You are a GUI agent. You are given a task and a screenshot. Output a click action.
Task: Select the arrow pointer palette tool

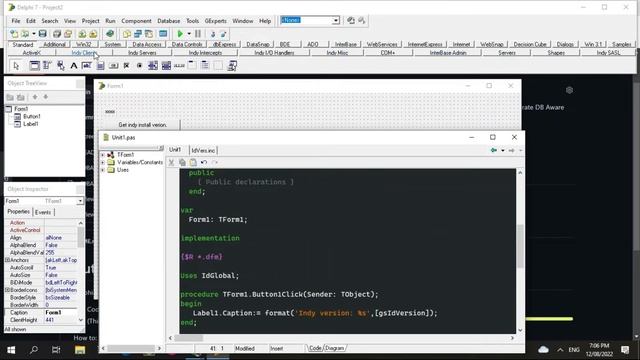[x=16, y=66]
